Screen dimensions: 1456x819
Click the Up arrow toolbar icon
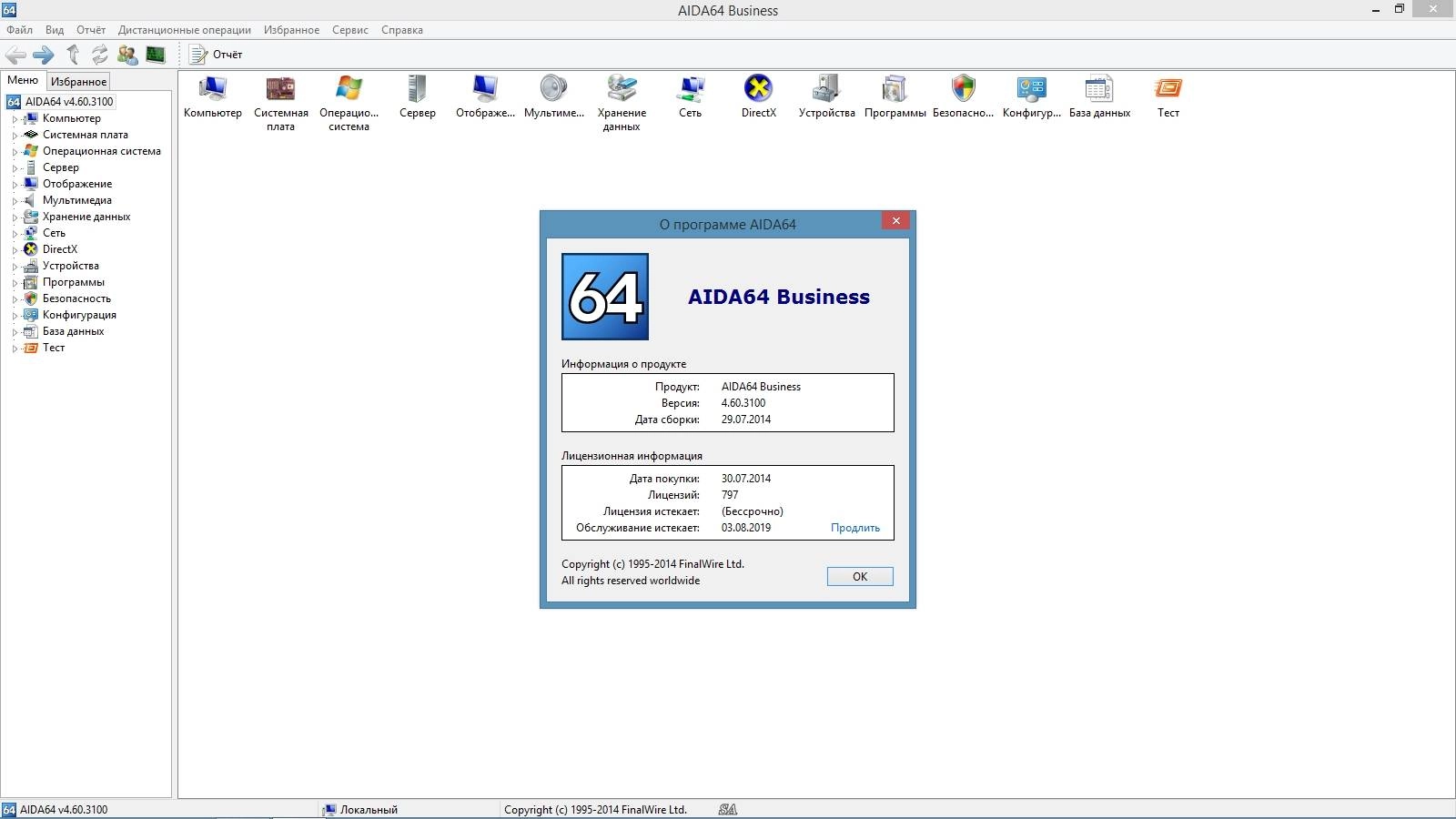tap(73, 55)
